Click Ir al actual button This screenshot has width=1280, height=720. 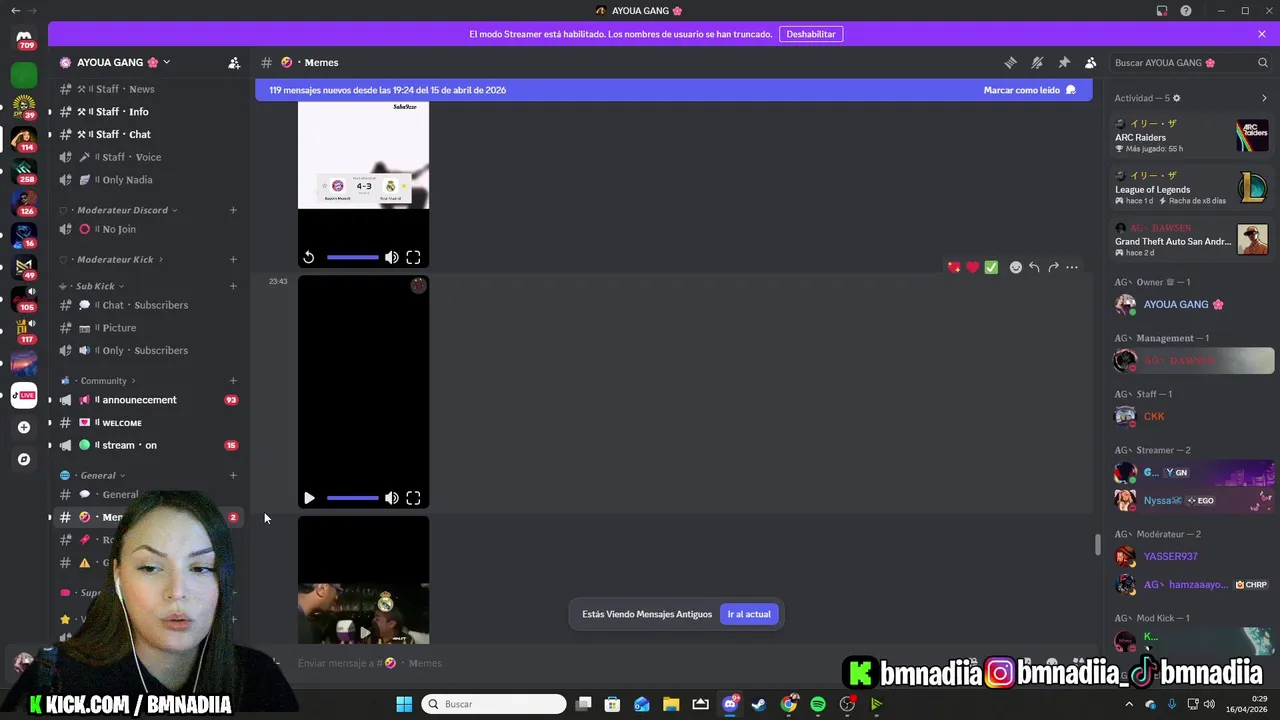click(749, 614)
